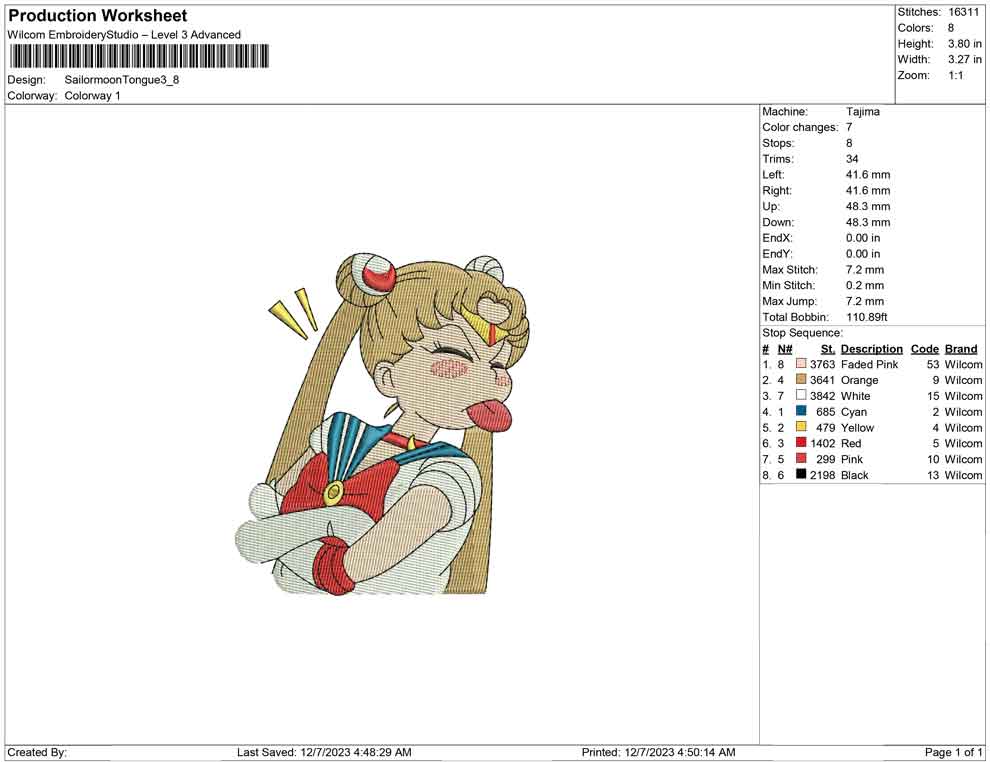Click the Up value '48.3 mm'
Image resolution: width=990 pixels, height=762 pixels.
868,206
